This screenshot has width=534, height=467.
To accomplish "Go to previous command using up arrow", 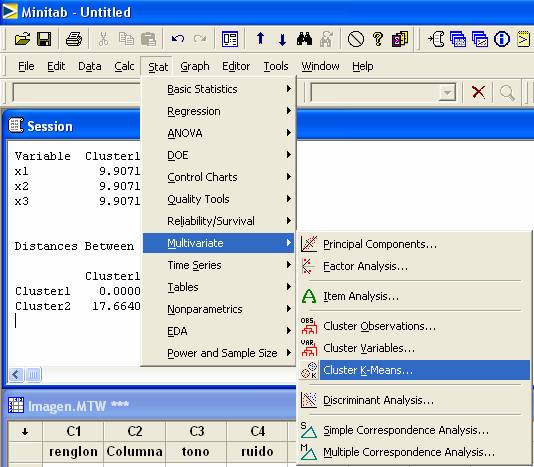I will point(261,39).
